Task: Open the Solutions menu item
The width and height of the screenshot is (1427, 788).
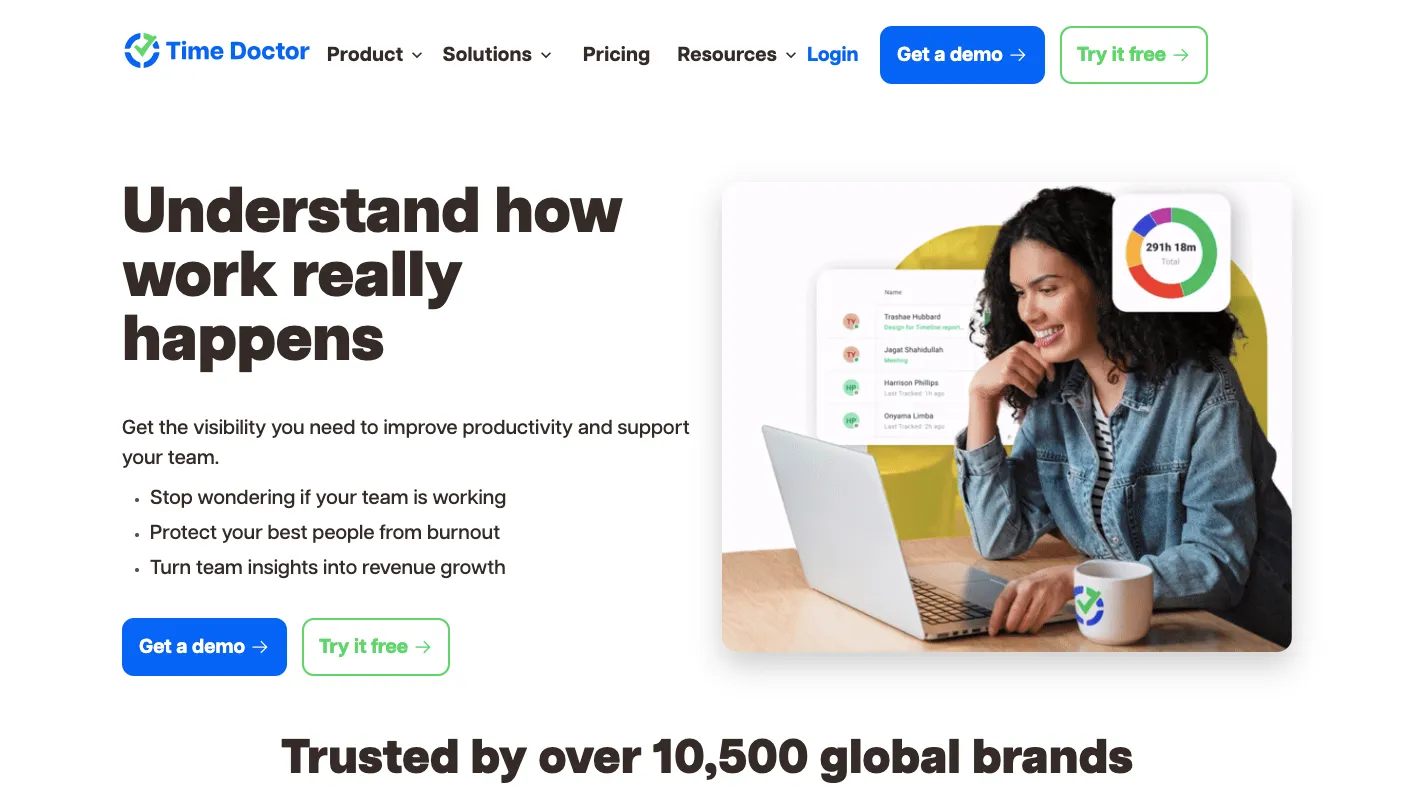Action: pyautogui.click(x=487, y=54)
